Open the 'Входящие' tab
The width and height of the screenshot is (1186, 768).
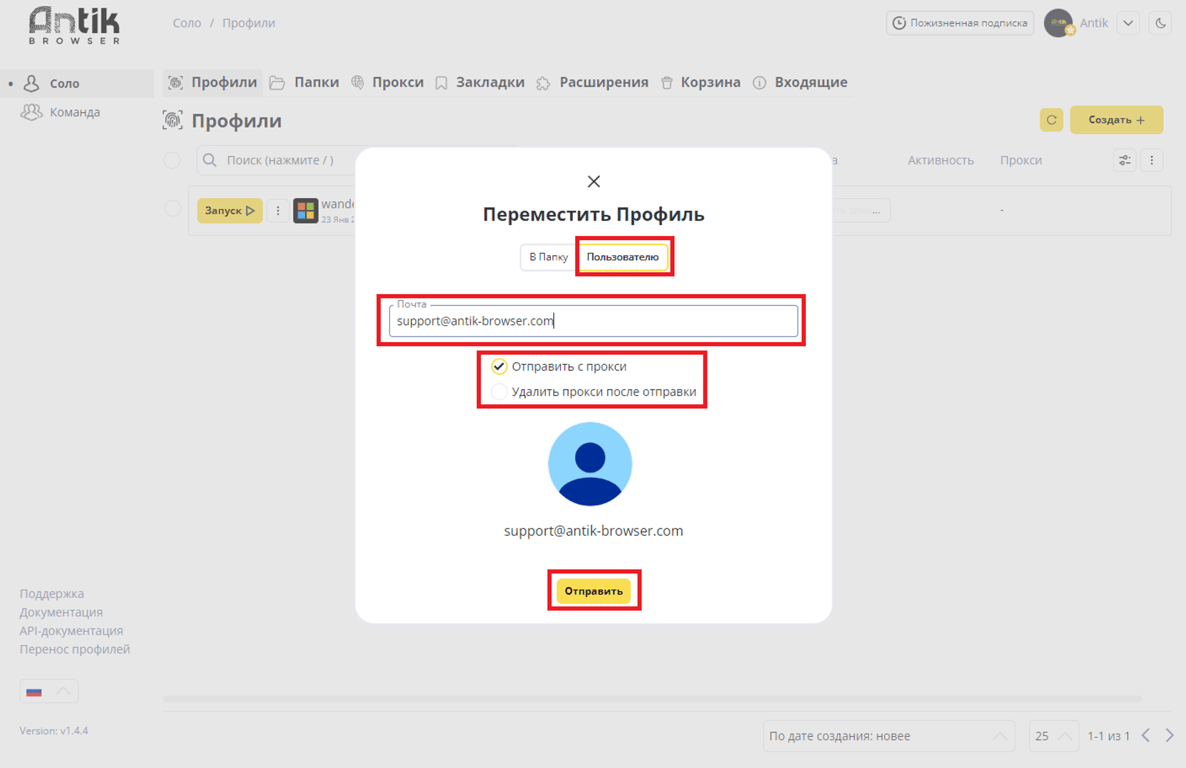point(800,82)
